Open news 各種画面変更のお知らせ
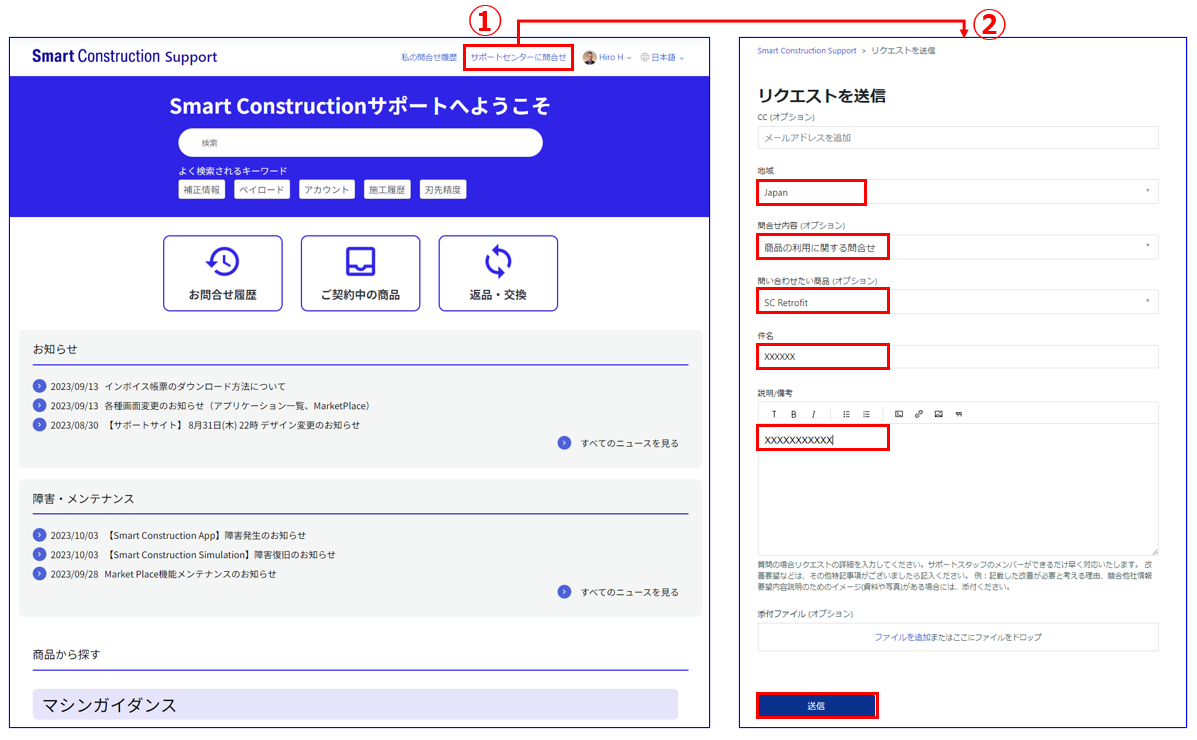 tap(237, 406)
